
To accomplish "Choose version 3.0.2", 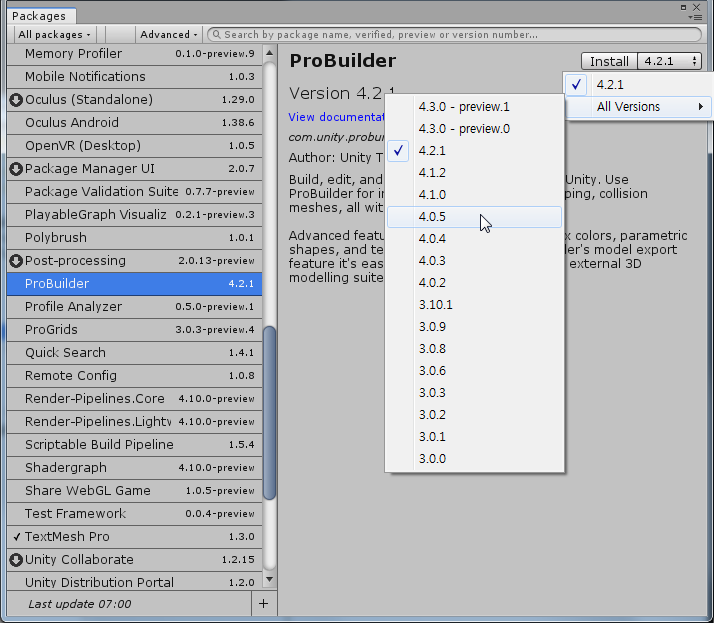I will click(474, 415).
